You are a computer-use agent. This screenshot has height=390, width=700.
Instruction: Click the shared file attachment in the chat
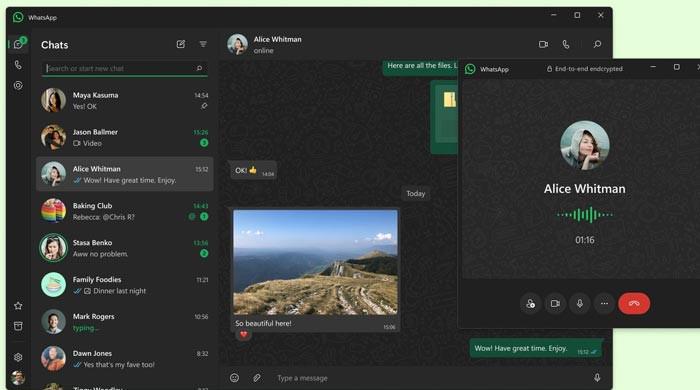[444, 117]
